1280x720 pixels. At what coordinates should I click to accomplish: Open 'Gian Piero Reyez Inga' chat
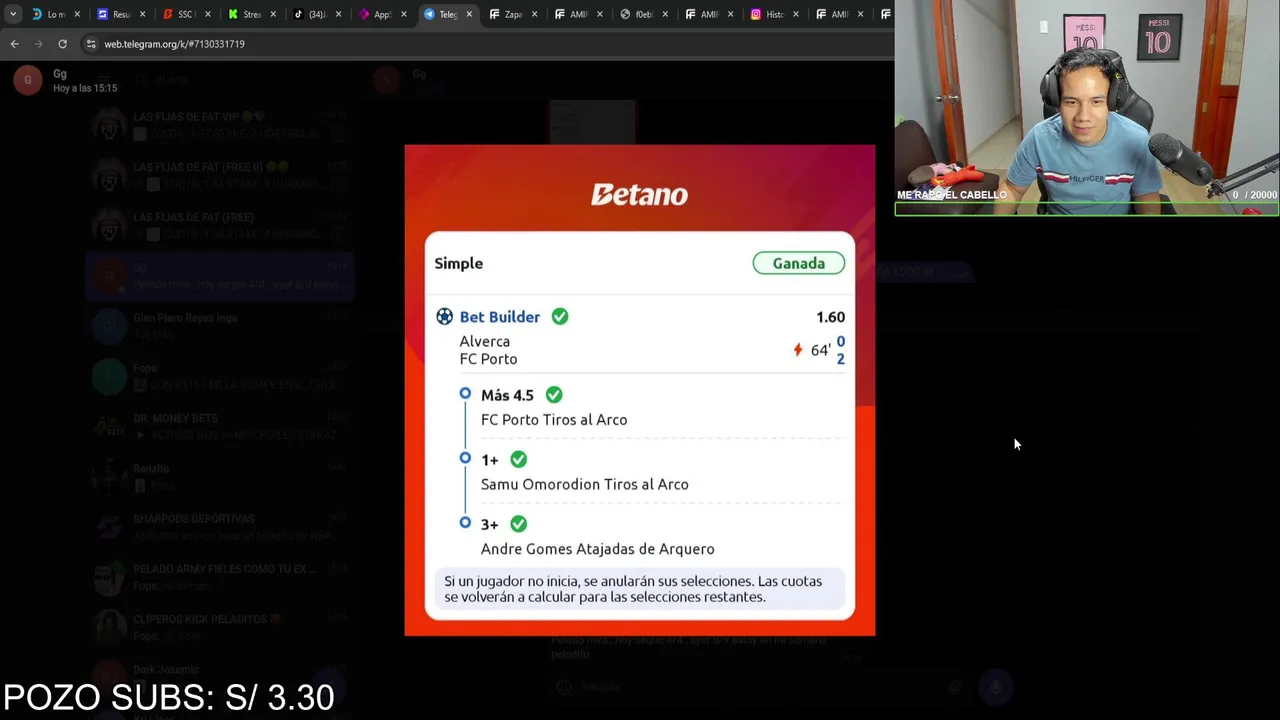pyautogui.click(x=220, y=326)
